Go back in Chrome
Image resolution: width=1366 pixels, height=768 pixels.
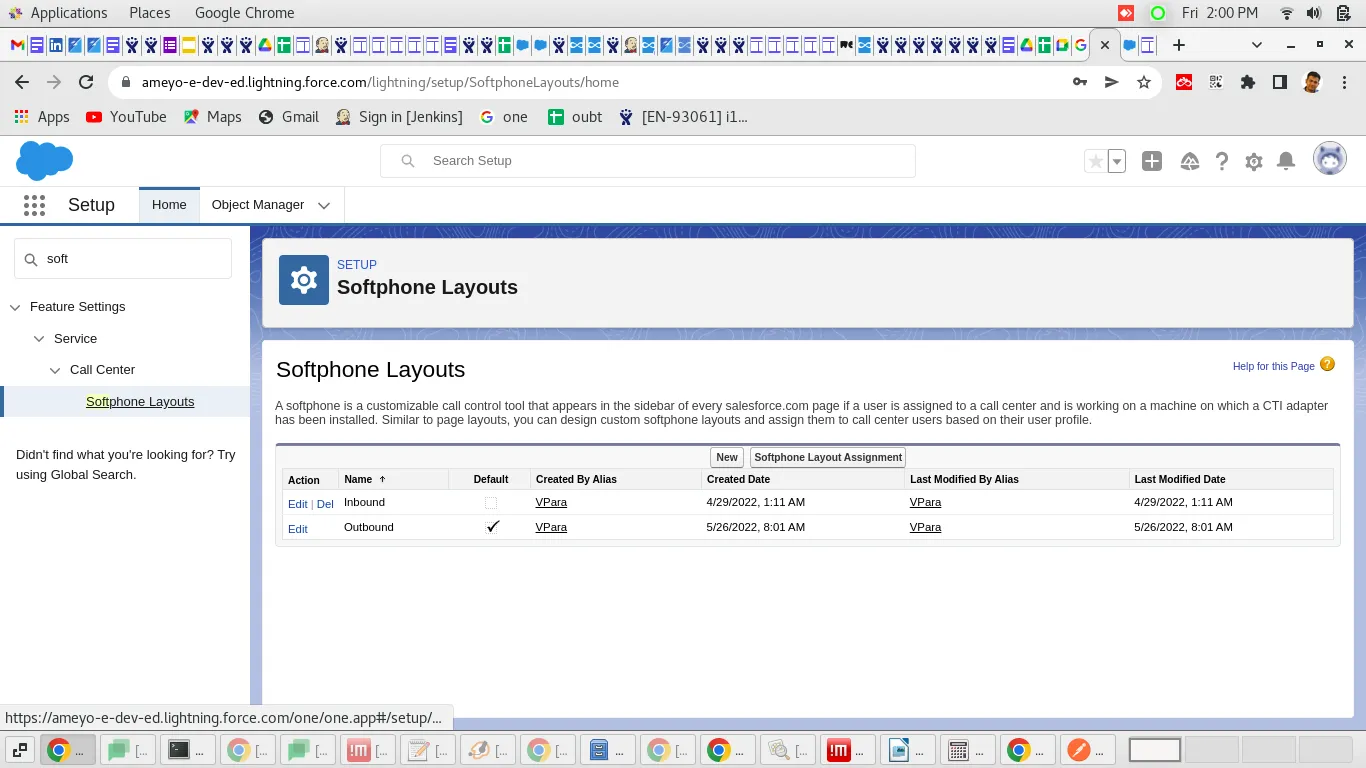click(22, 83)
